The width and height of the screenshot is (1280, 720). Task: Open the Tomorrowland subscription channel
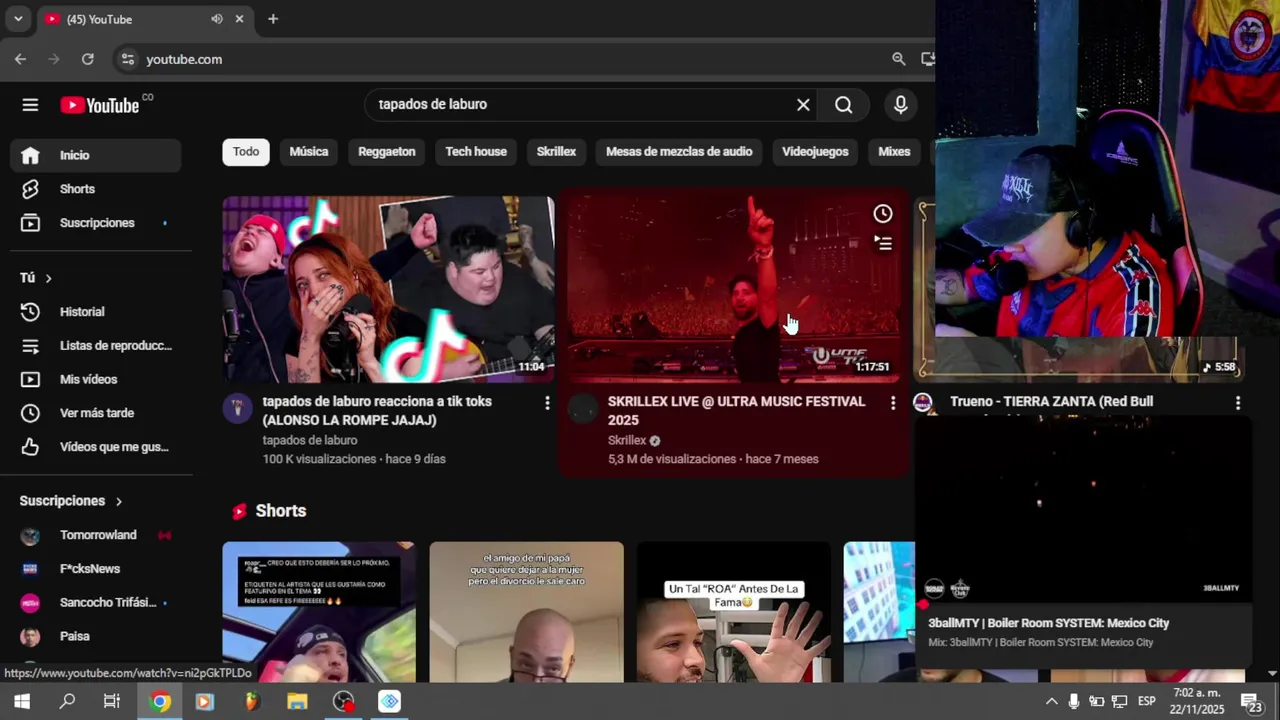point(96,535)
